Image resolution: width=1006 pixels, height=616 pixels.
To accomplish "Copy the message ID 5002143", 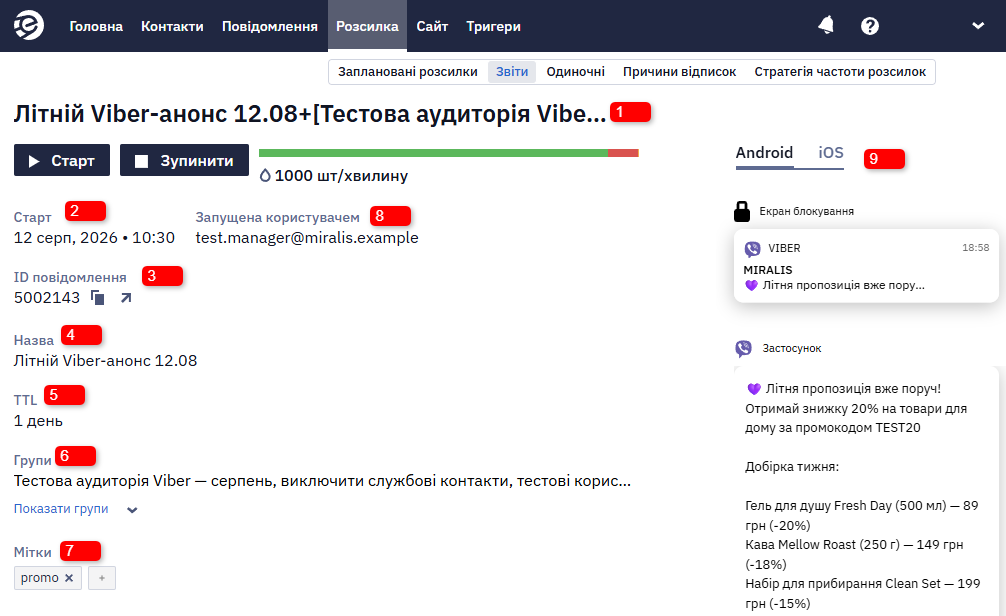I will click(x=98, y=298).
